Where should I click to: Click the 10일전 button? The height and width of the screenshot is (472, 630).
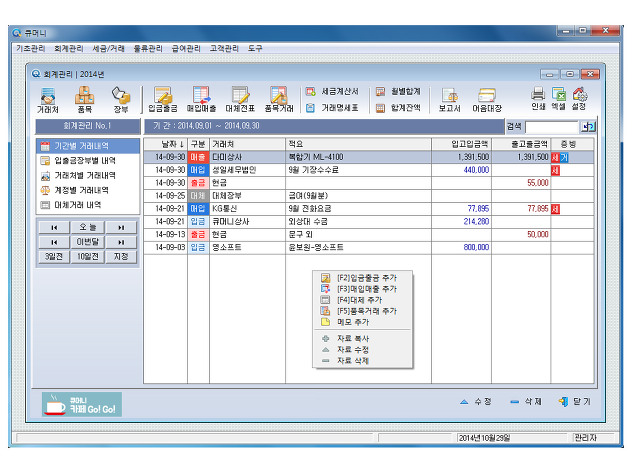pos(88,256)
